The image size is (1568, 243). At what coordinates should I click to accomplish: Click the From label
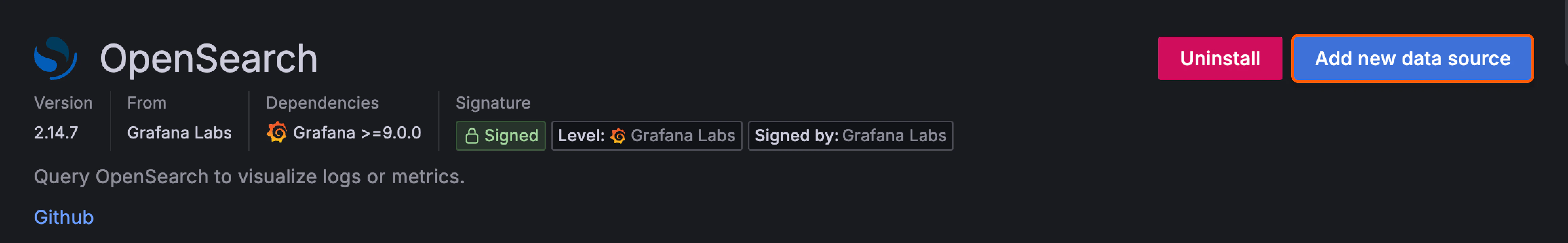pos(147,102)
